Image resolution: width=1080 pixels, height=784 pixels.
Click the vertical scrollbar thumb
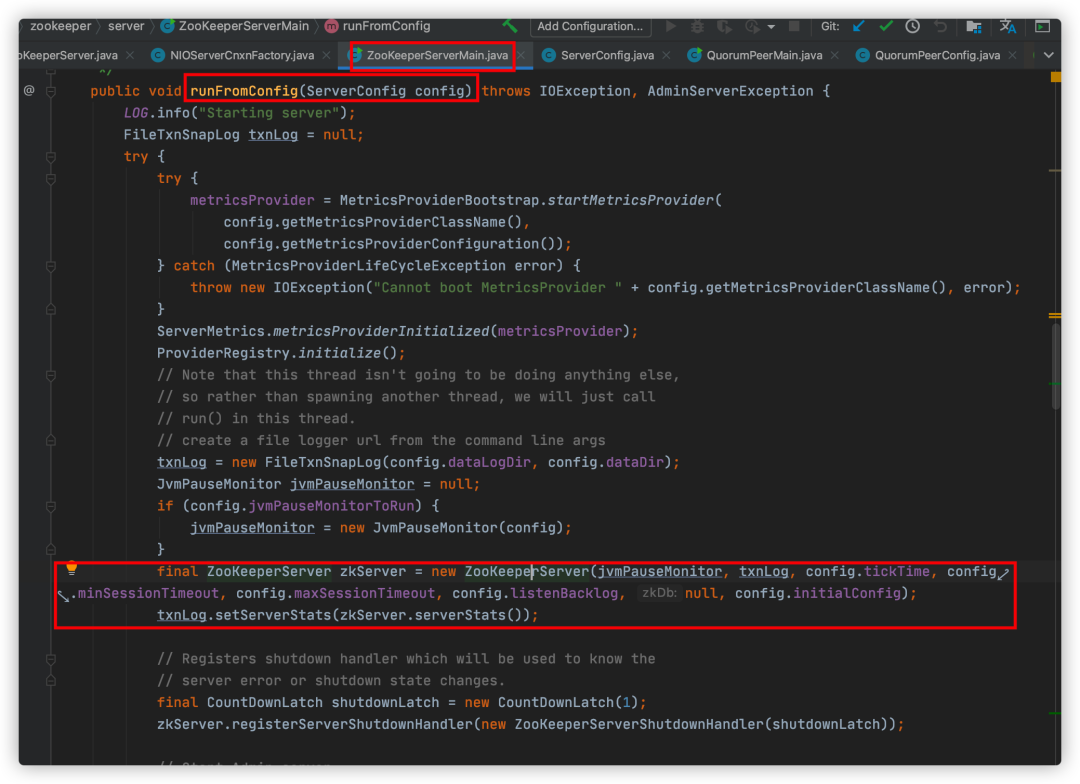click(1055, 366)
